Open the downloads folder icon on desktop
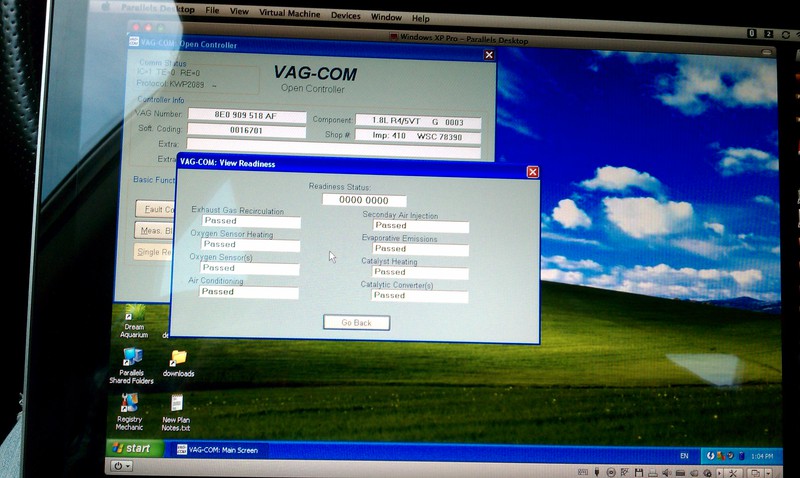The height and width of the screenshot is (478, 800). (x=178, y=363)
